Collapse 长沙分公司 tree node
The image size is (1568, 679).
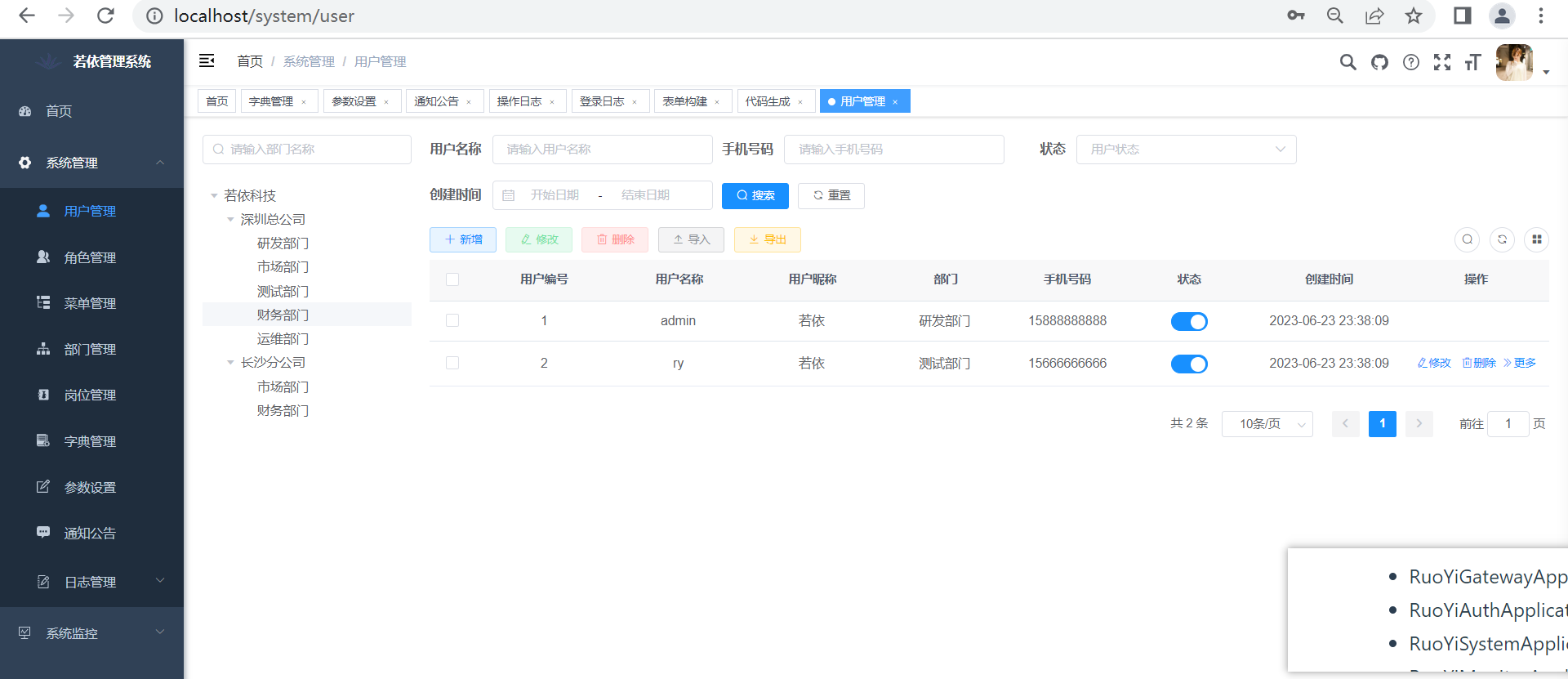pyautogui.click(x=230, y=362)
